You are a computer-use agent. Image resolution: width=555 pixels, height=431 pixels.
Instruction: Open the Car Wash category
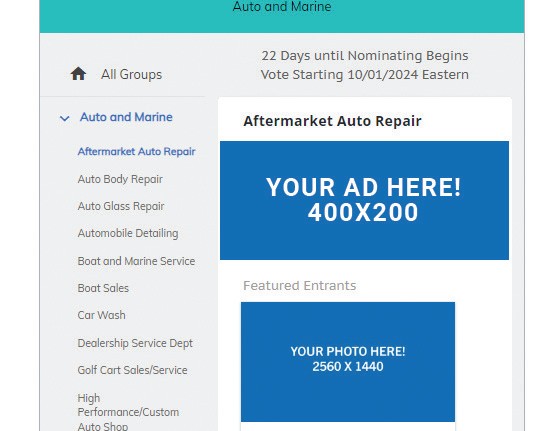coord(101,315)
